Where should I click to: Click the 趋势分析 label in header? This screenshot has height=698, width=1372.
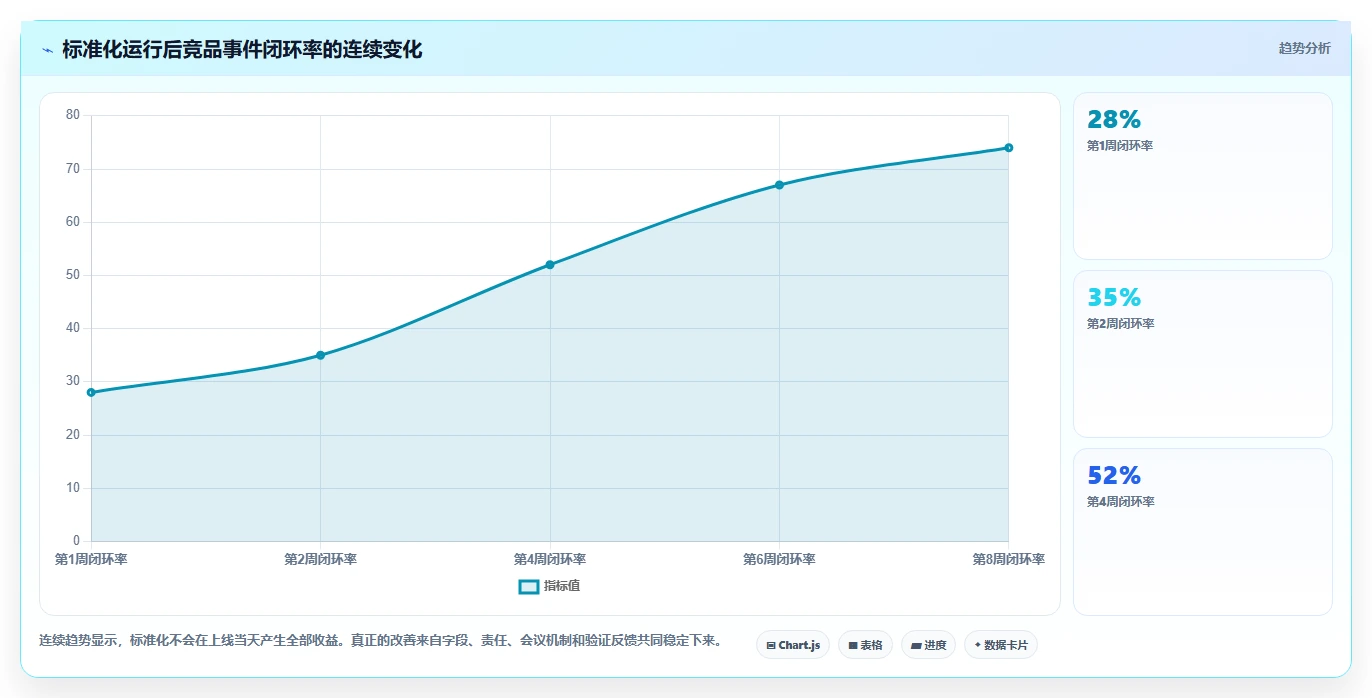1304,48
